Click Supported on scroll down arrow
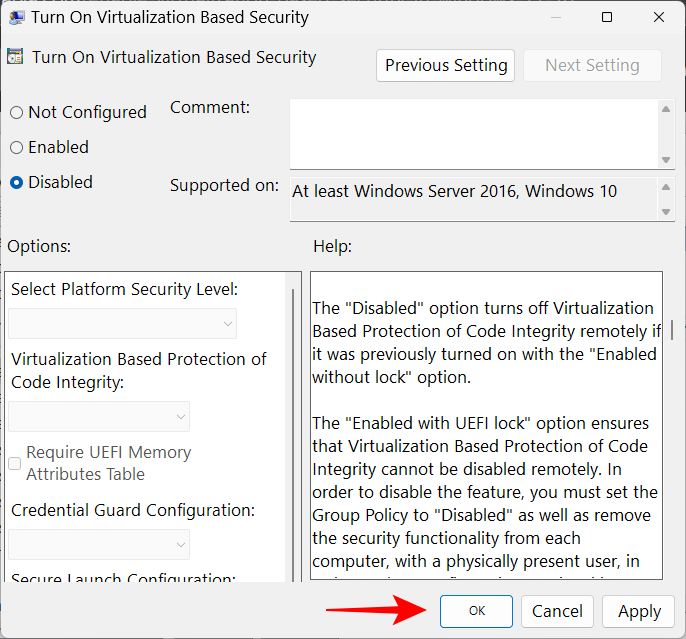This screenshot has width=686, height=639. pos(666,211)
